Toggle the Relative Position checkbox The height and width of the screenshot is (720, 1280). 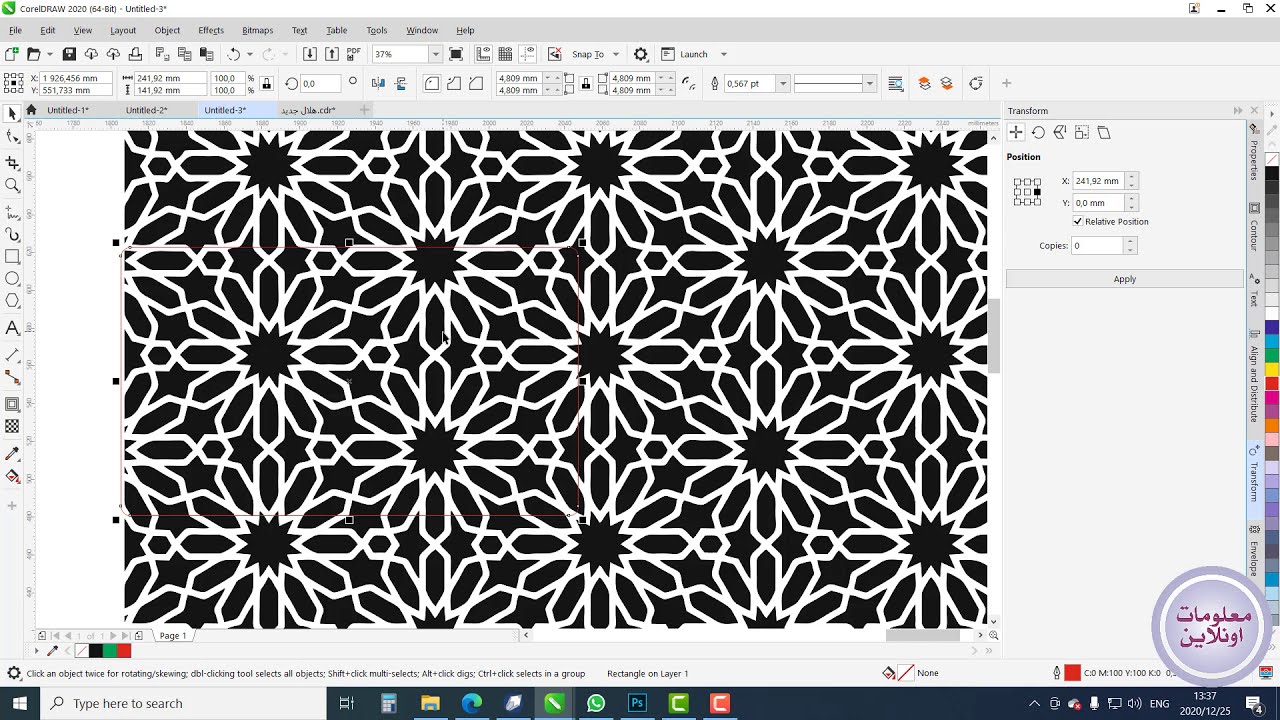point(1078,221)
